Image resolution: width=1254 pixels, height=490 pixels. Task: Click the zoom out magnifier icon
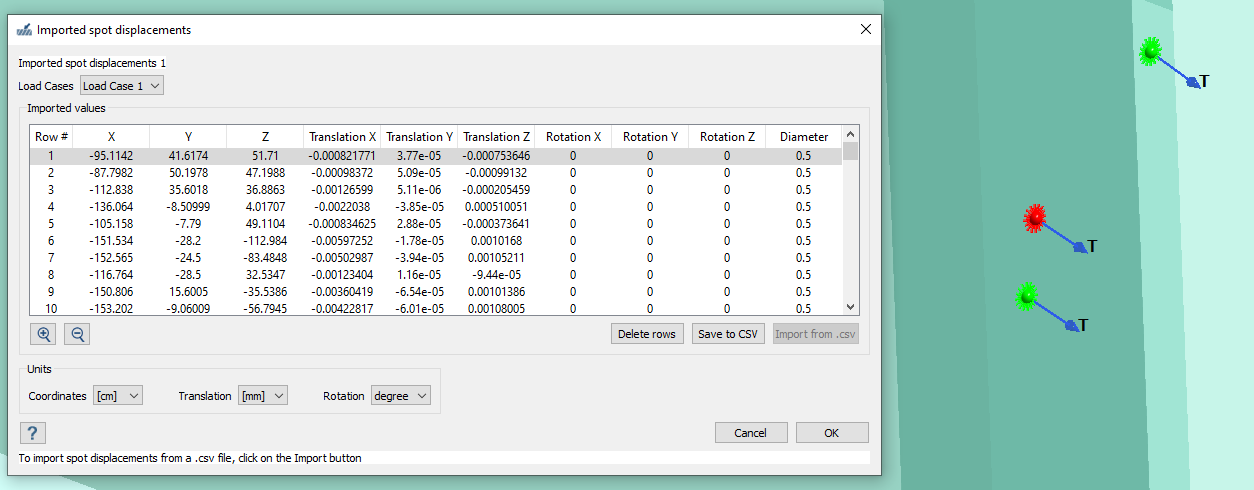77,334
